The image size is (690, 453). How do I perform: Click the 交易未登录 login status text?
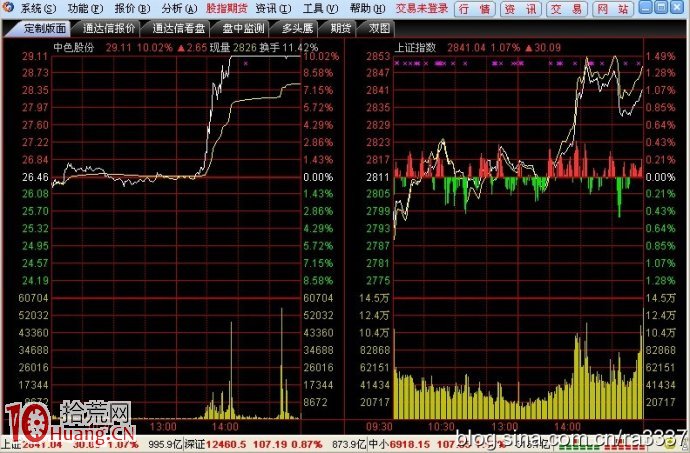tap(420, 8)
